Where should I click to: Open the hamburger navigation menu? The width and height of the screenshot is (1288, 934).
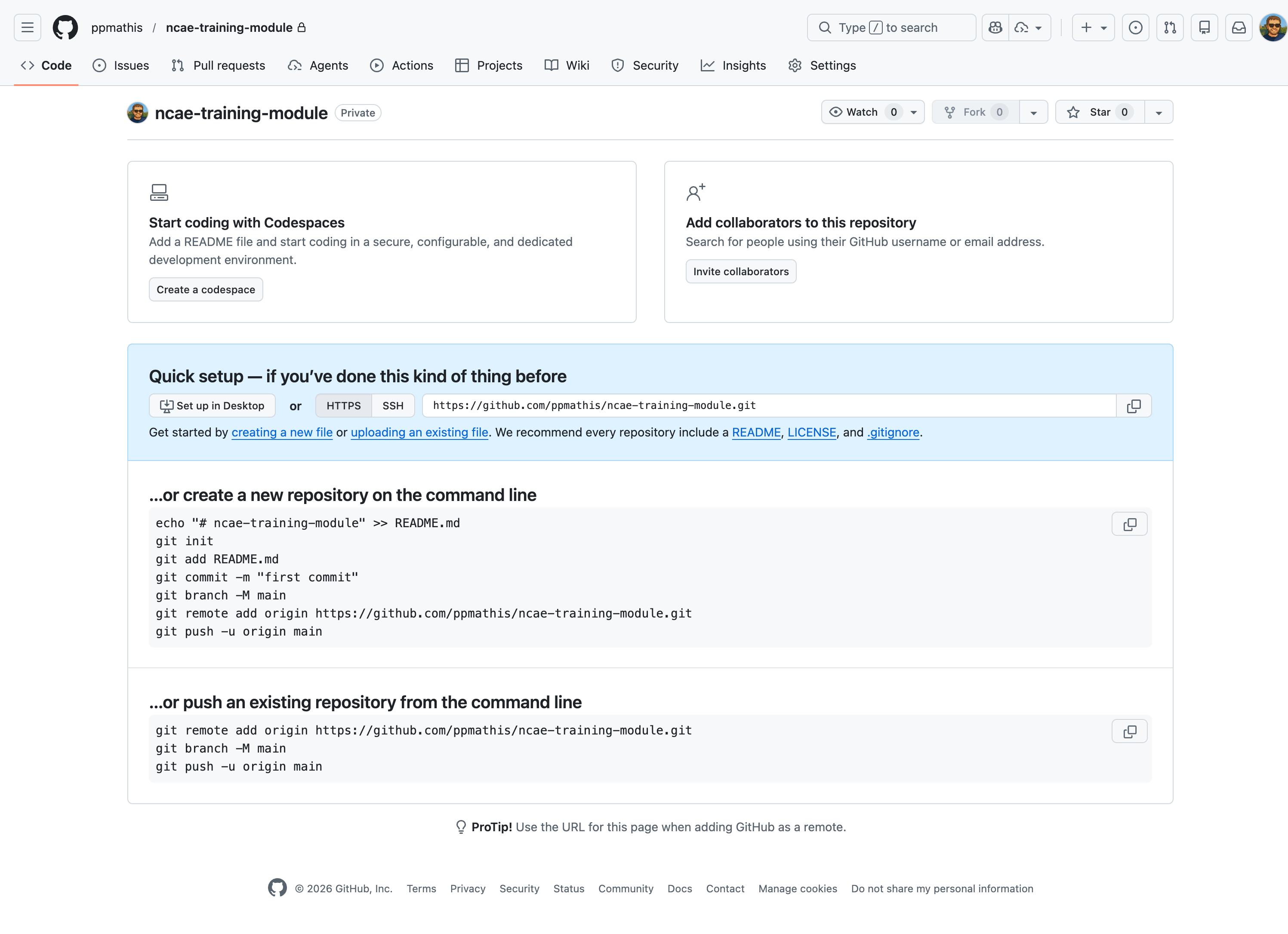27,27
